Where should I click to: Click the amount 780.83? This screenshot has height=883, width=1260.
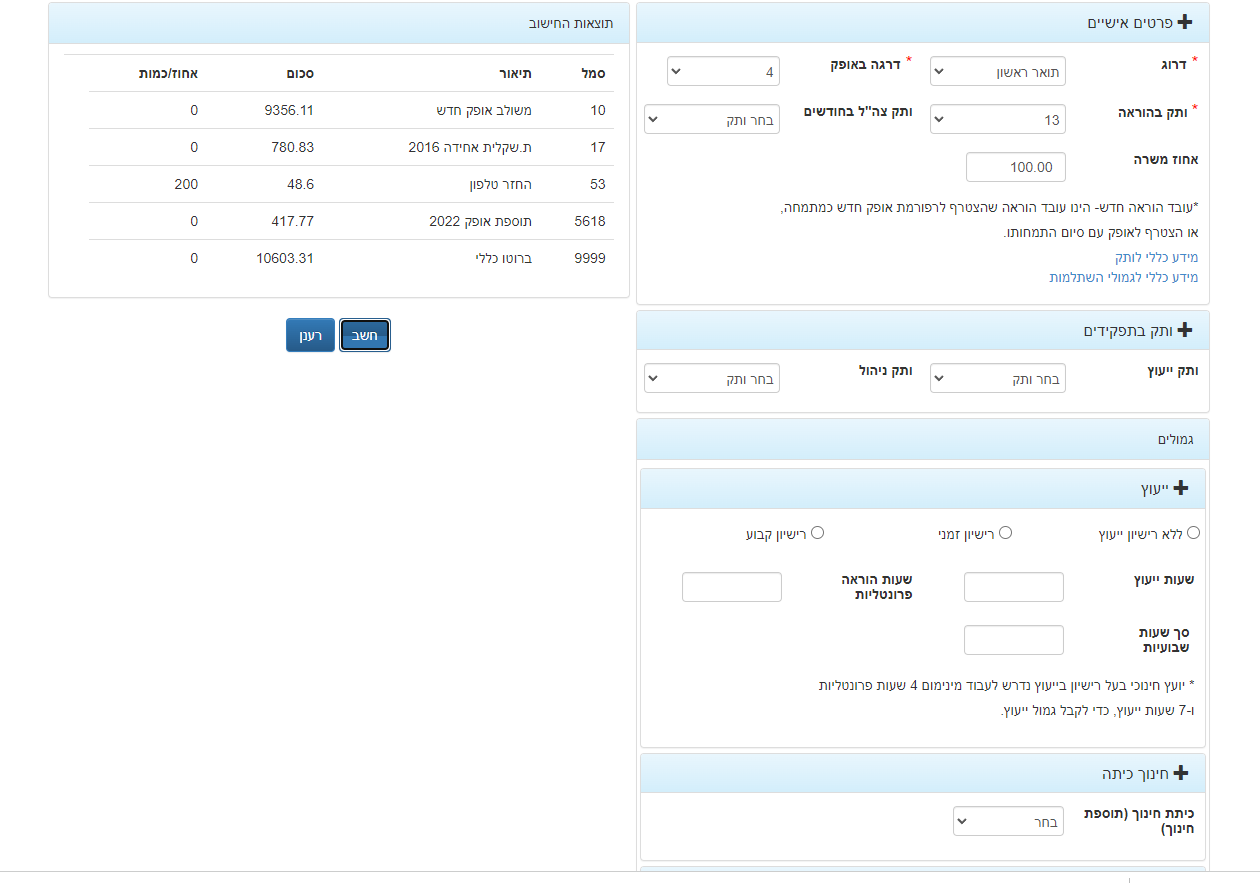click(x=293, y=147)
